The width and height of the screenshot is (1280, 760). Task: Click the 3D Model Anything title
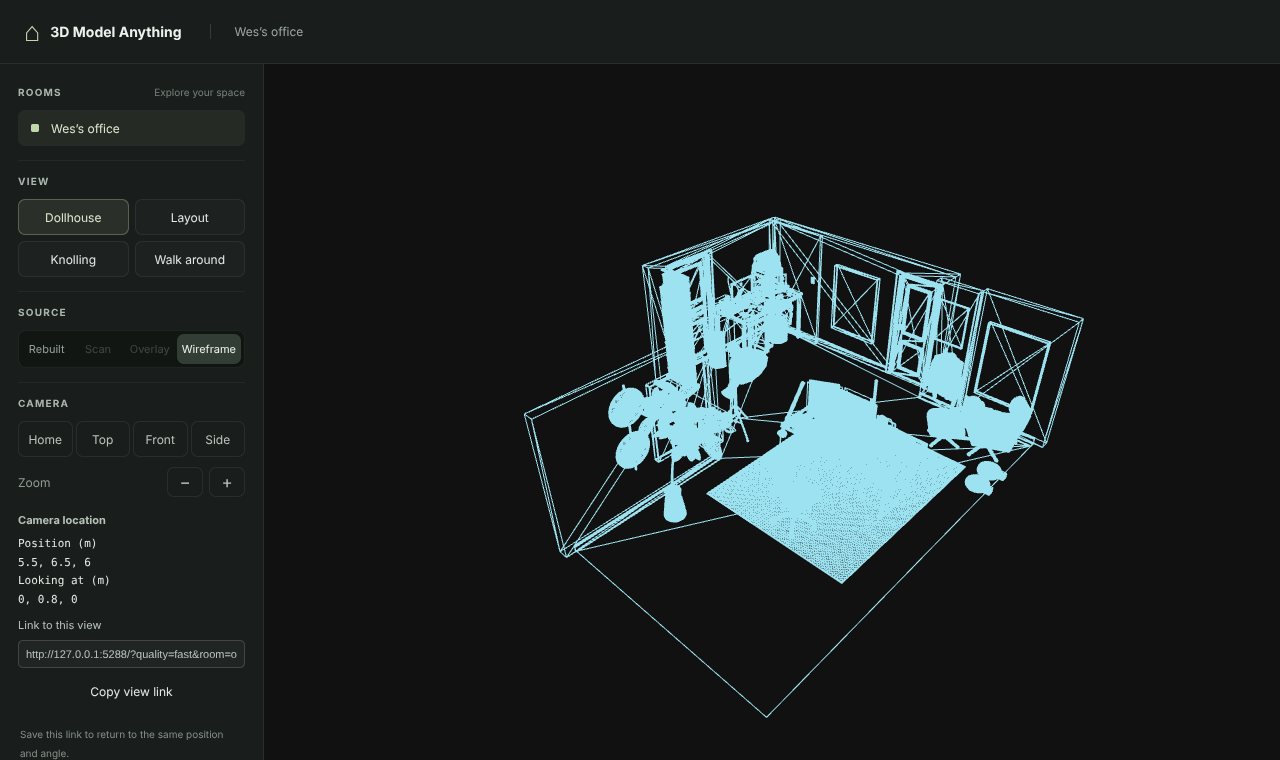point(116,32)
